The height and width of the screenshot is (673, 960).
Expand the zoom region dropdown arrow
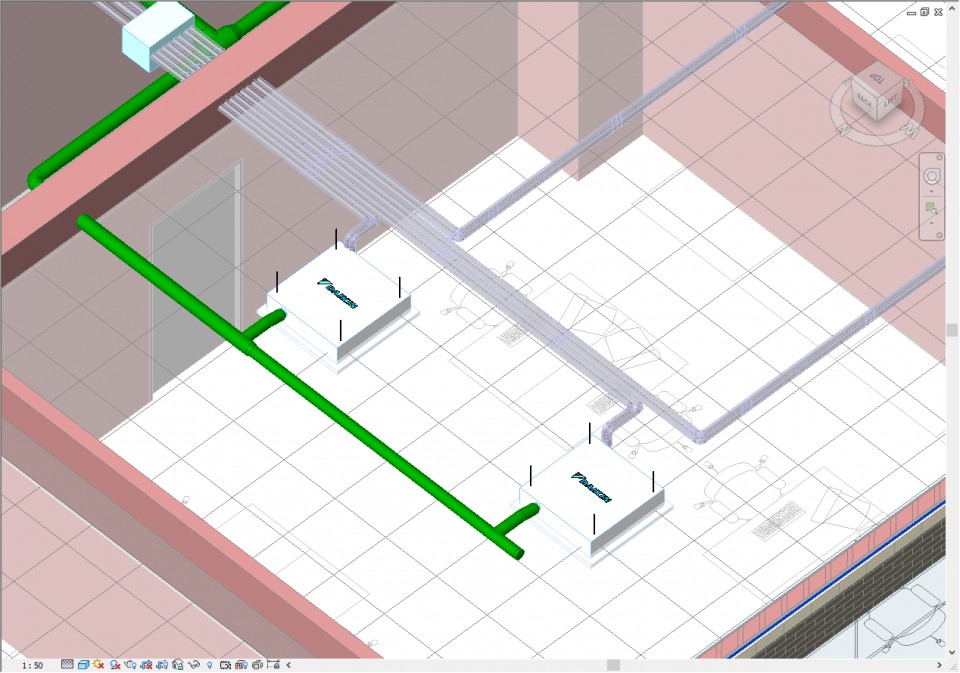click(x=932, y=223)
